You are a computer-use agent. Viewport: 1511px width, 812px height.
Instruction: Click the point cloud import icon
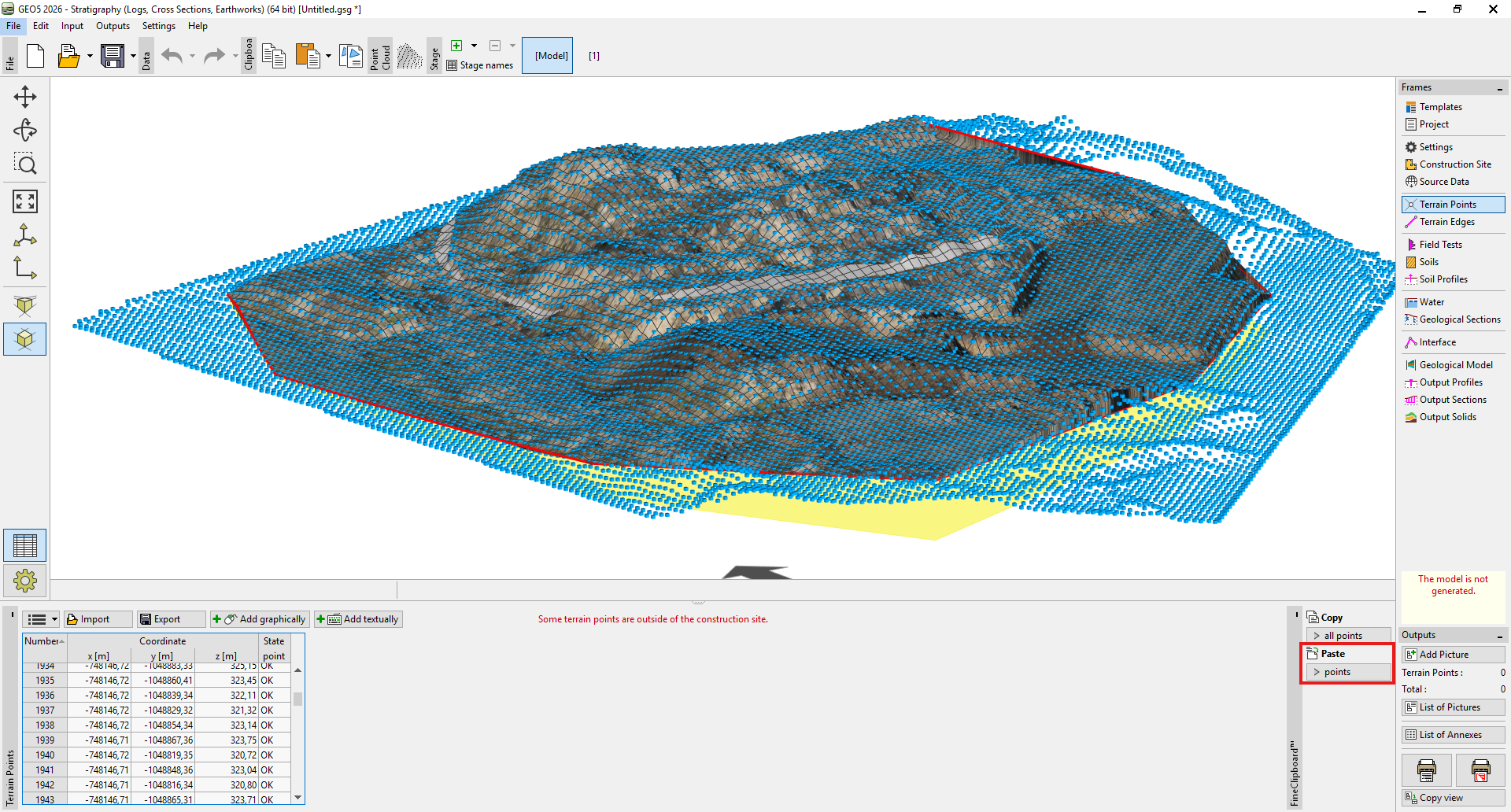pyautogui.click(x=409, y=56)
